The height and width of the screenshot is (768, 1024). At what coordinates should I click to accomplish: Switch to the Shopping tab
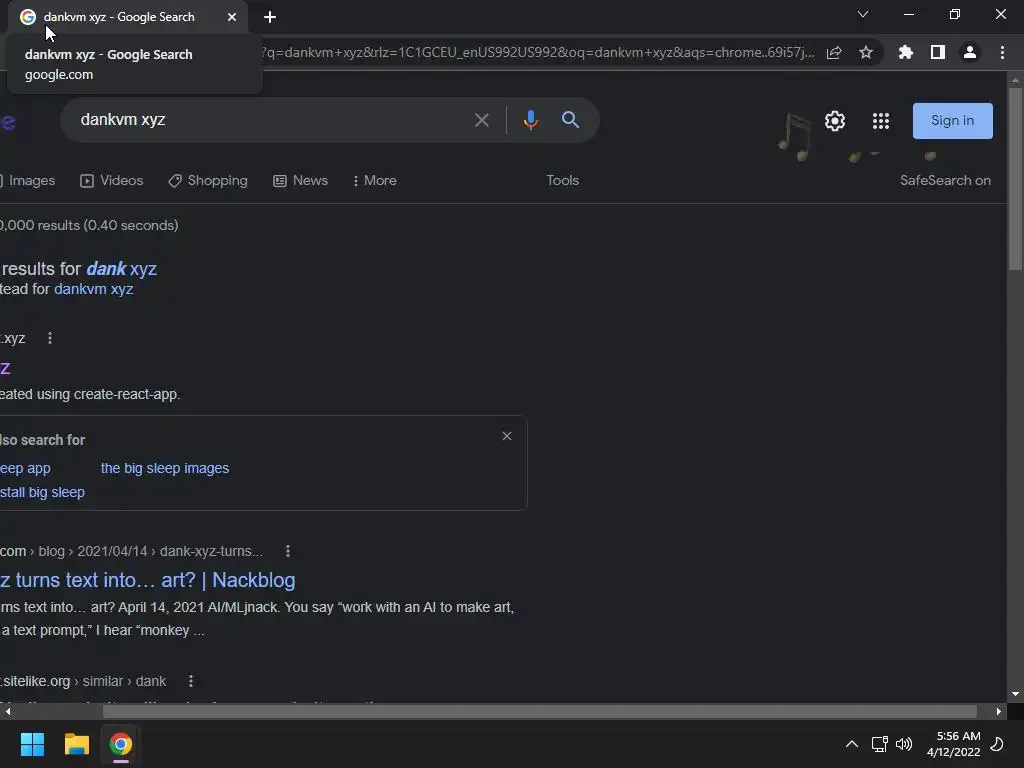coord(208,181)
